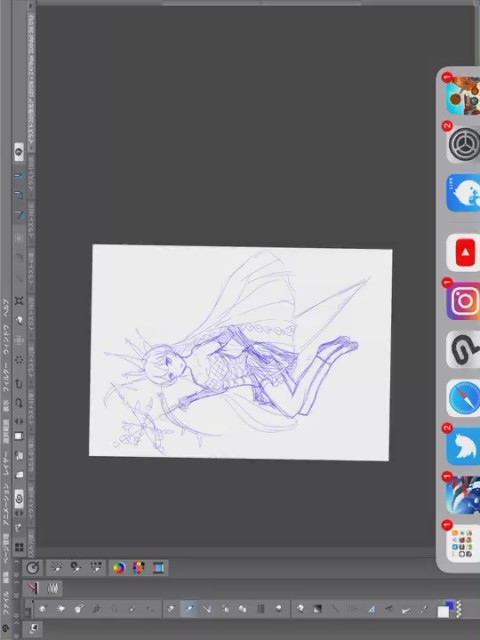Select the Operation object tool
The image size is (480, 640).
pyautogui.click(x=79, y=609)
